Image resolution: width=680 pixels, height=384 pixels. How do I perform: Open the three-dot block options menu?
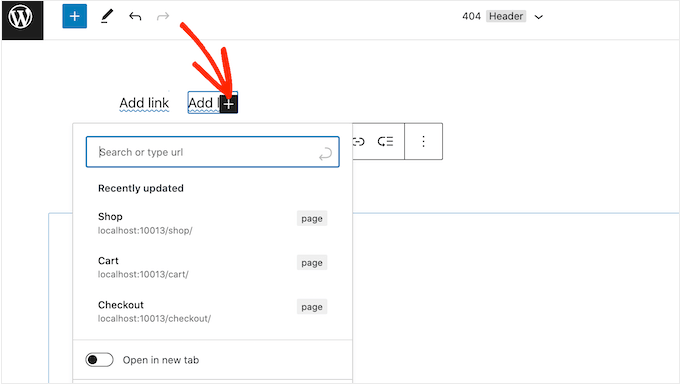point(423,141)
